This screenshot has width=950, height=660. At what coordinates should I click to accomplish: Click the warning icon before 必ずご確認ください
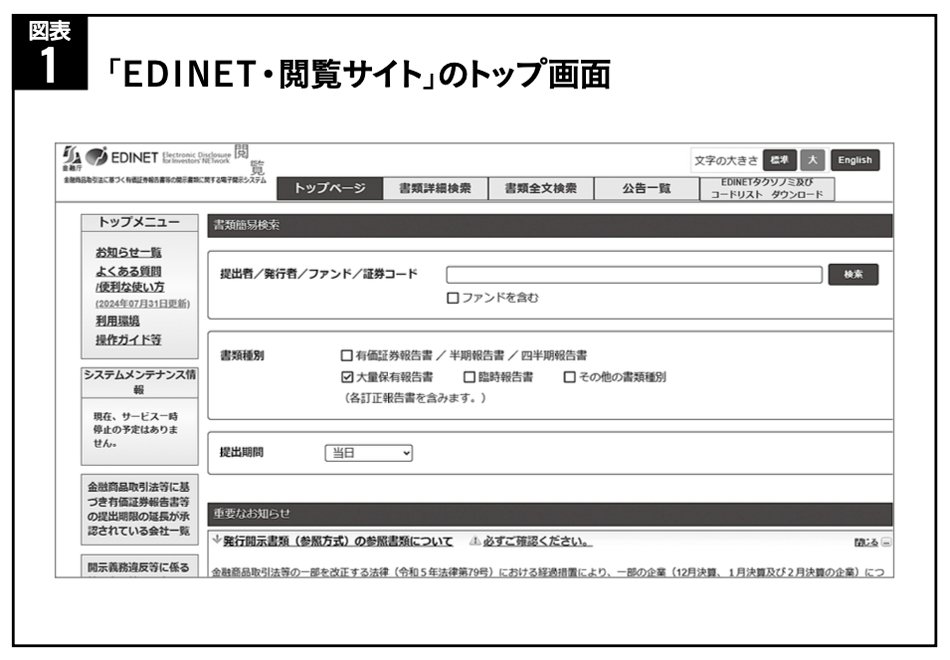point(476,541)
